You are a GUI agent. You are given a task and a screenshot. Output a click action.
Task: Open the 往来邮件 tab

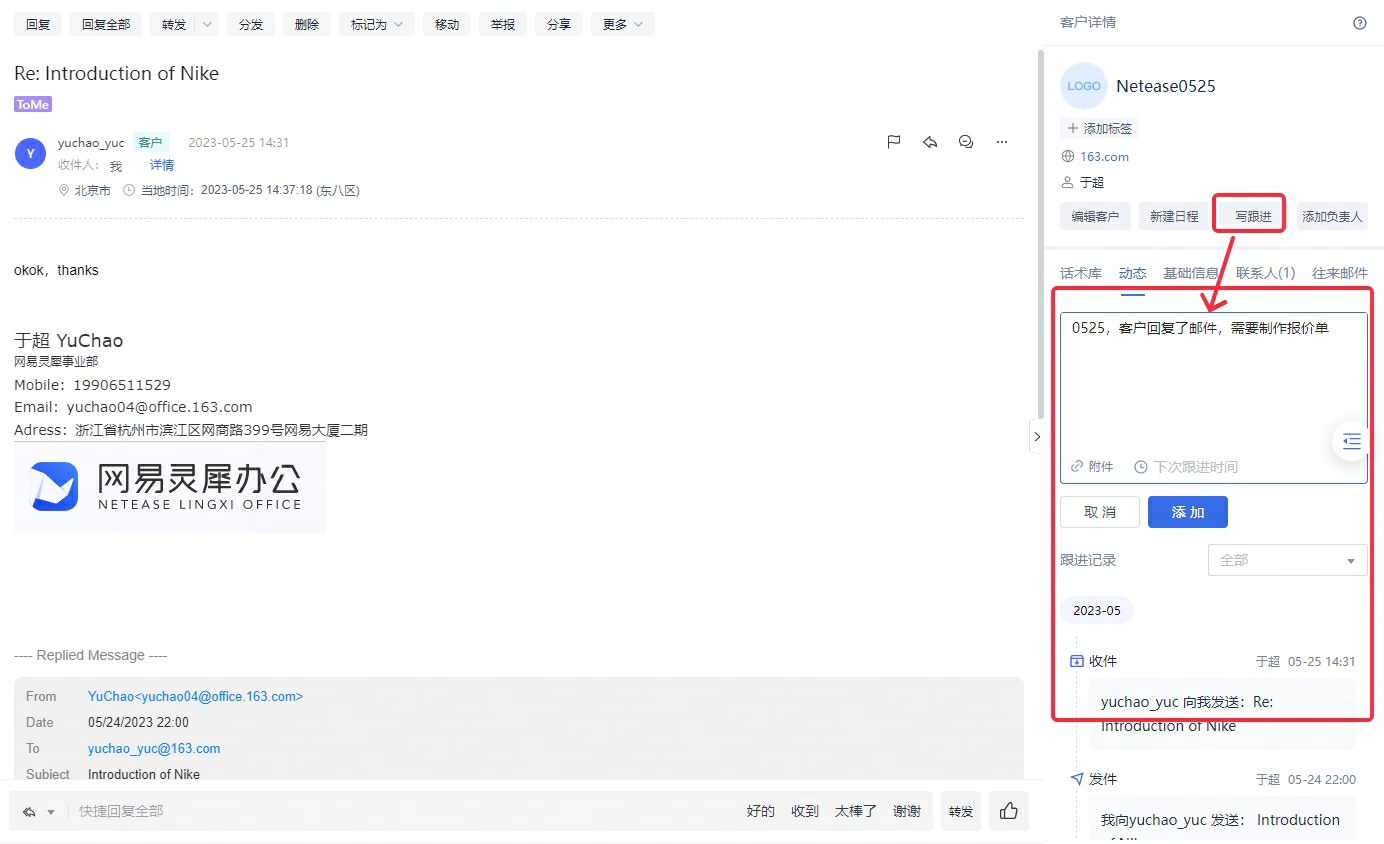1340,273
